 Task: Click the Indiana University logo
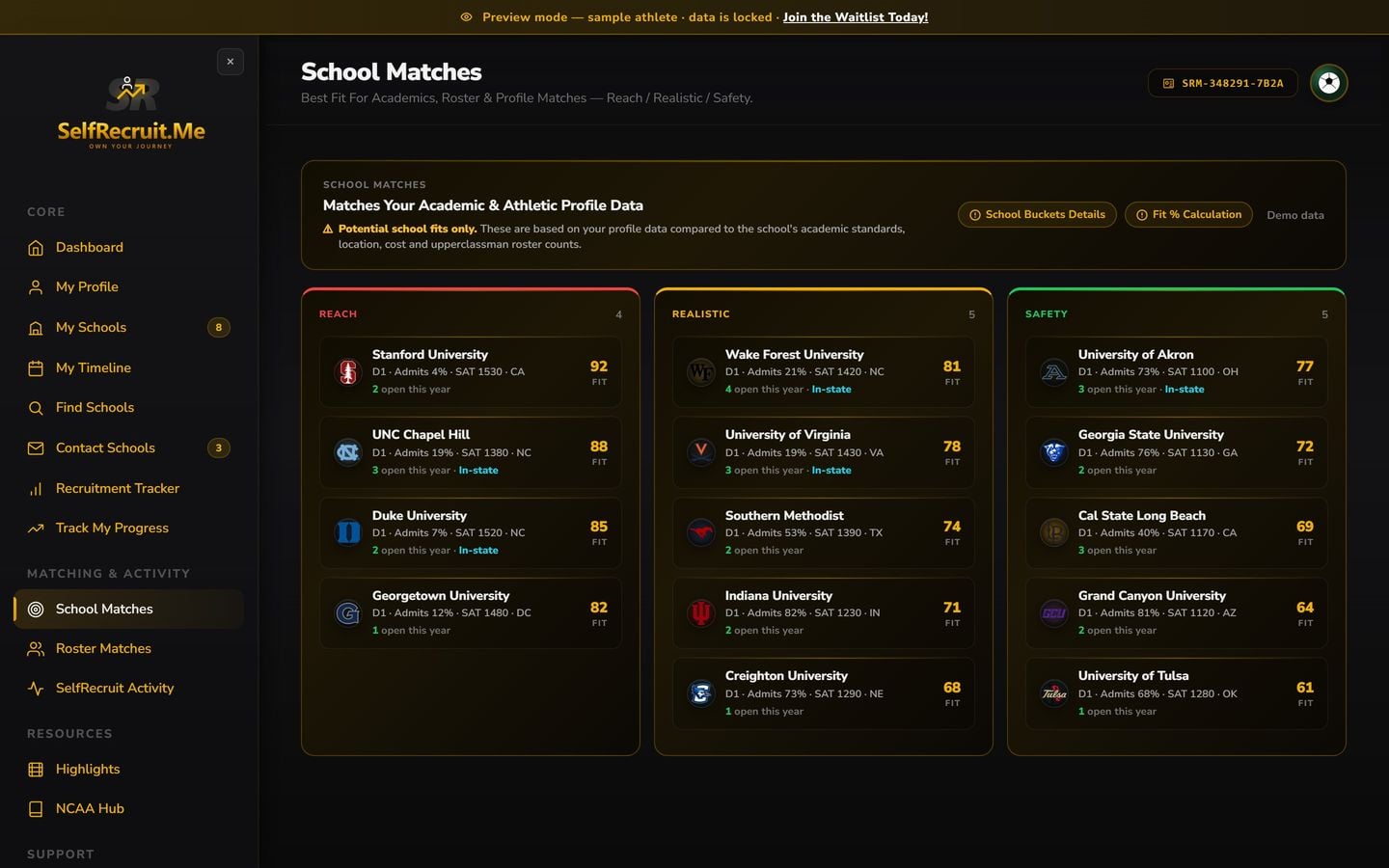click(x=701, y=612)
